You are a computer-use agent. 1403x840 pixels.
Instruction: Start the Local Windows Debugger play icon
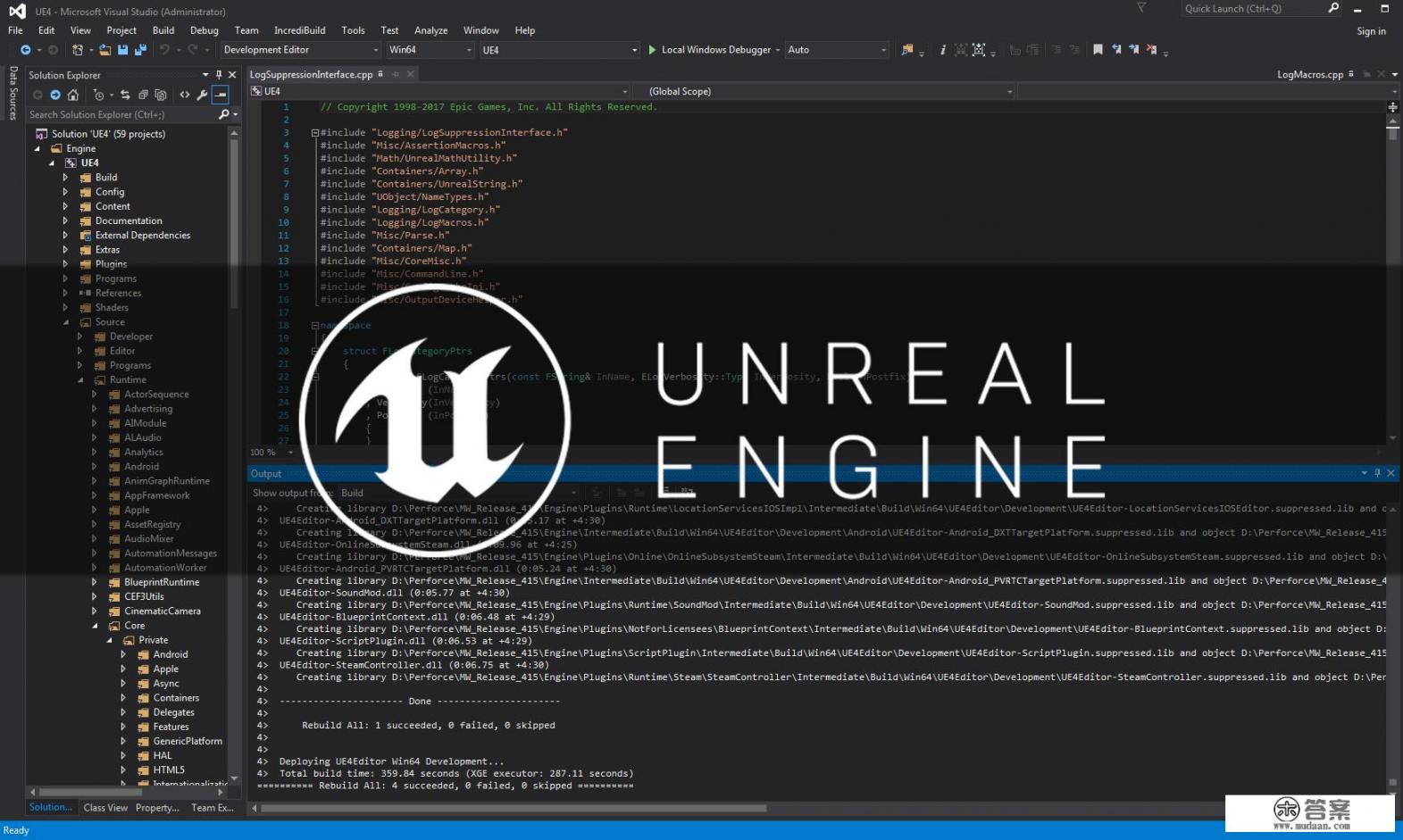[x=652, y=50]
